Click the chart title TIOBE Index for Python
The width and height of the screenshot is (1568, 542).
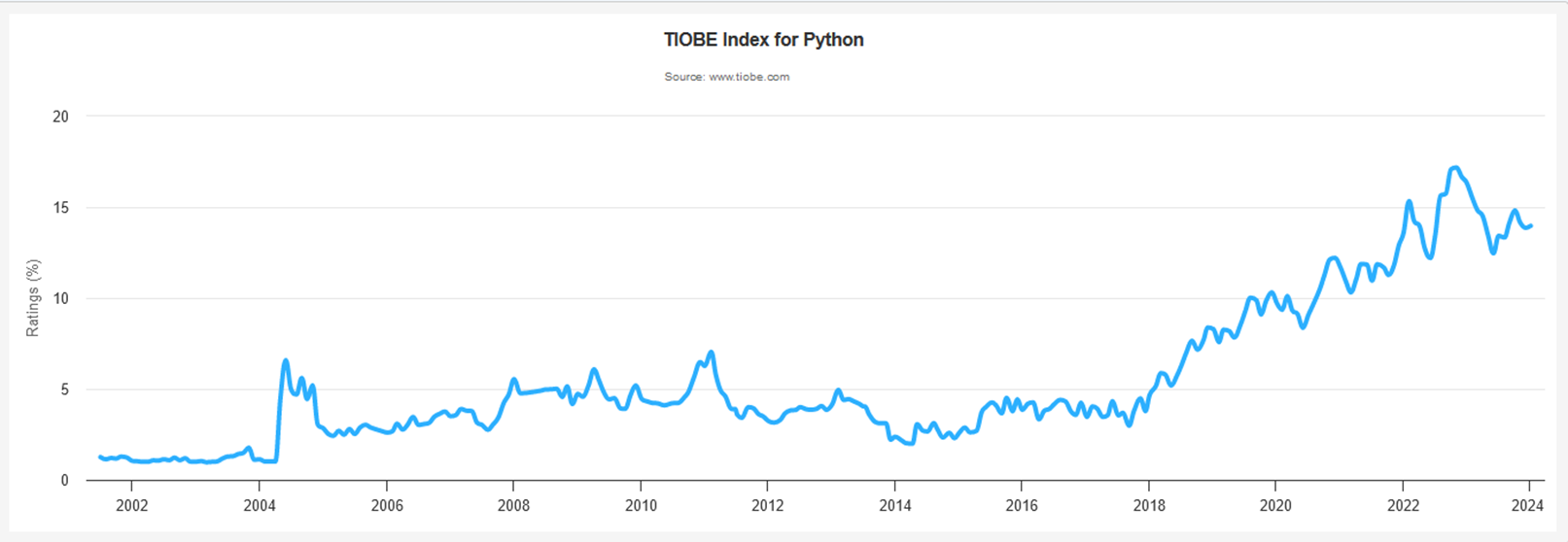click(x=763, y=40)
